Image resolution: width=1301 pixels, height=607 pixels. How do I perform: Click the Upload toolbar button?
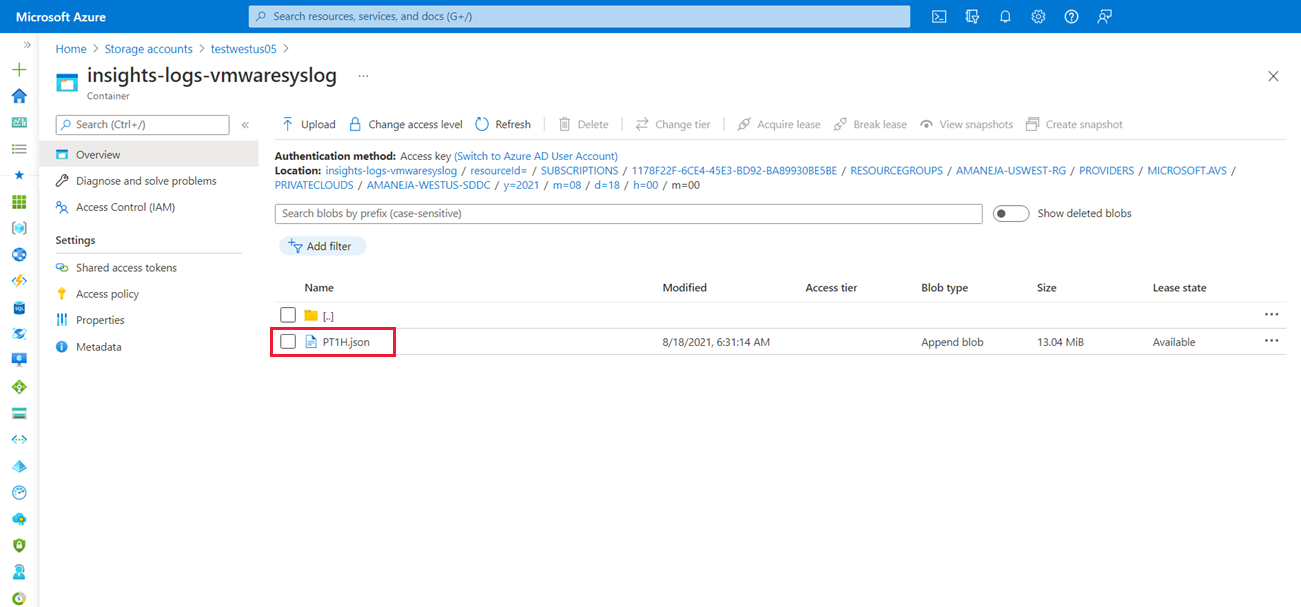308,125
